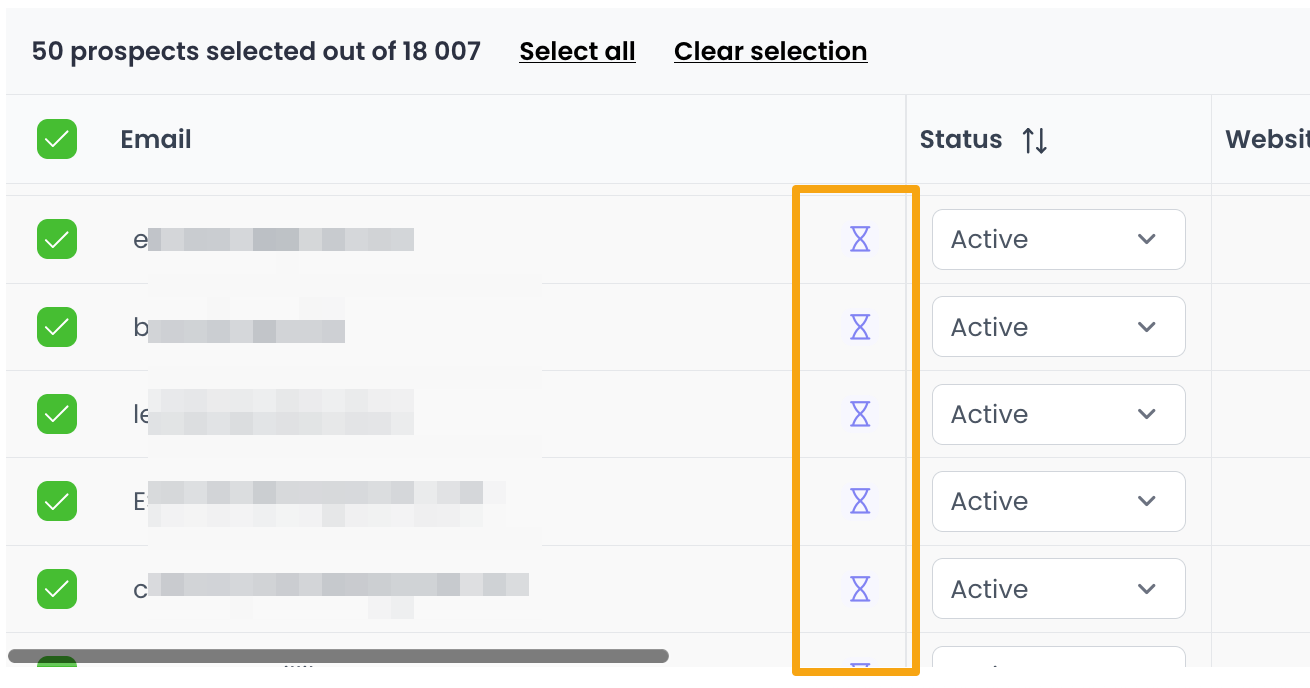Sort by Status using the arrows icon
1310x688 pixels.
1035,140
